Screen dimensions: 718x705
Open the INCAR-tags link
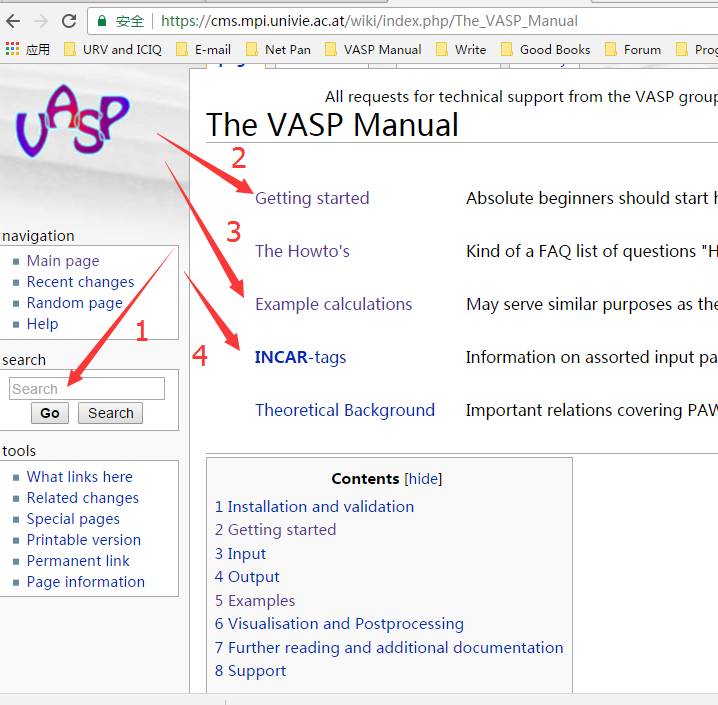pos(300,357)
